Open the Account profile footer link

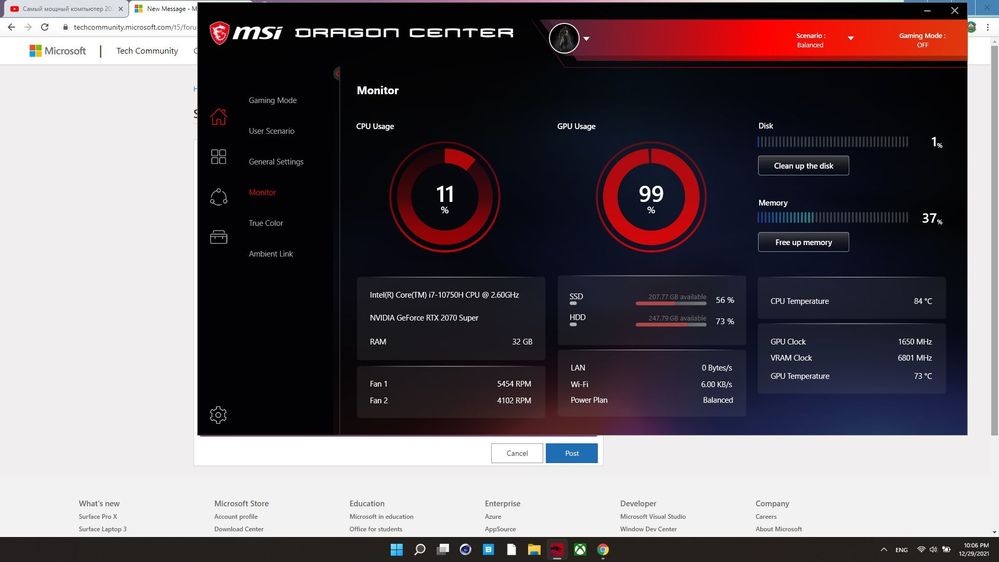tap(236, 516)
